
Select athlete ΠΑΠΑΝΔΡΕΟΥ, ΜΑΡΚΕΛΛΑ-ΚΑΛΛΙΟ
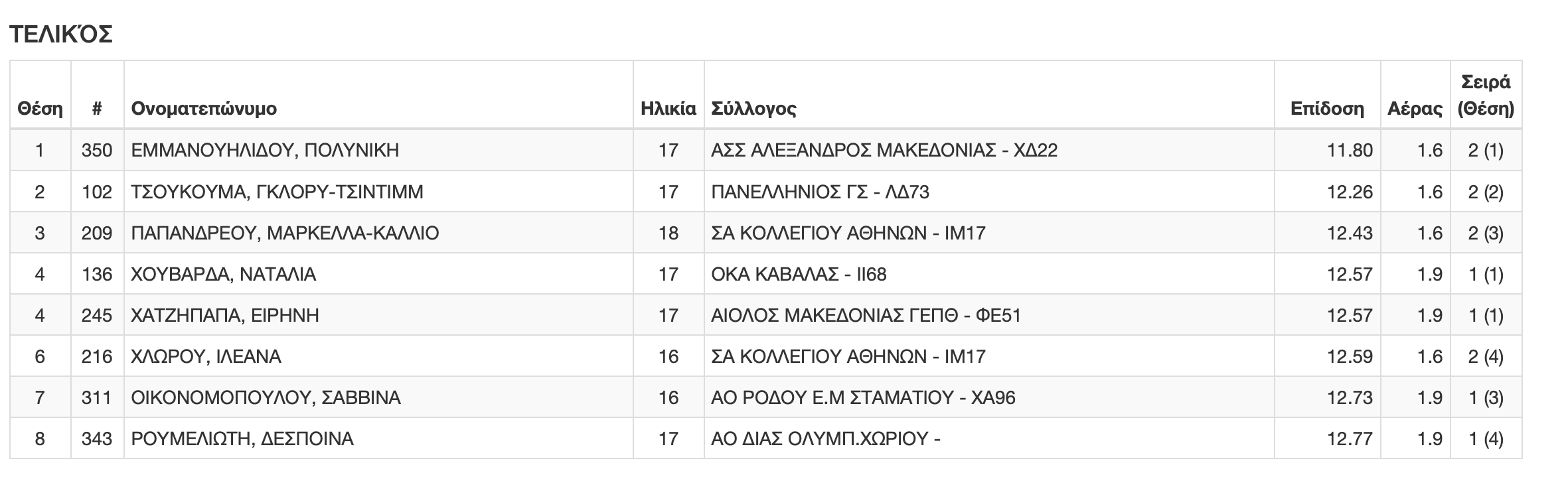pos(285,233)
